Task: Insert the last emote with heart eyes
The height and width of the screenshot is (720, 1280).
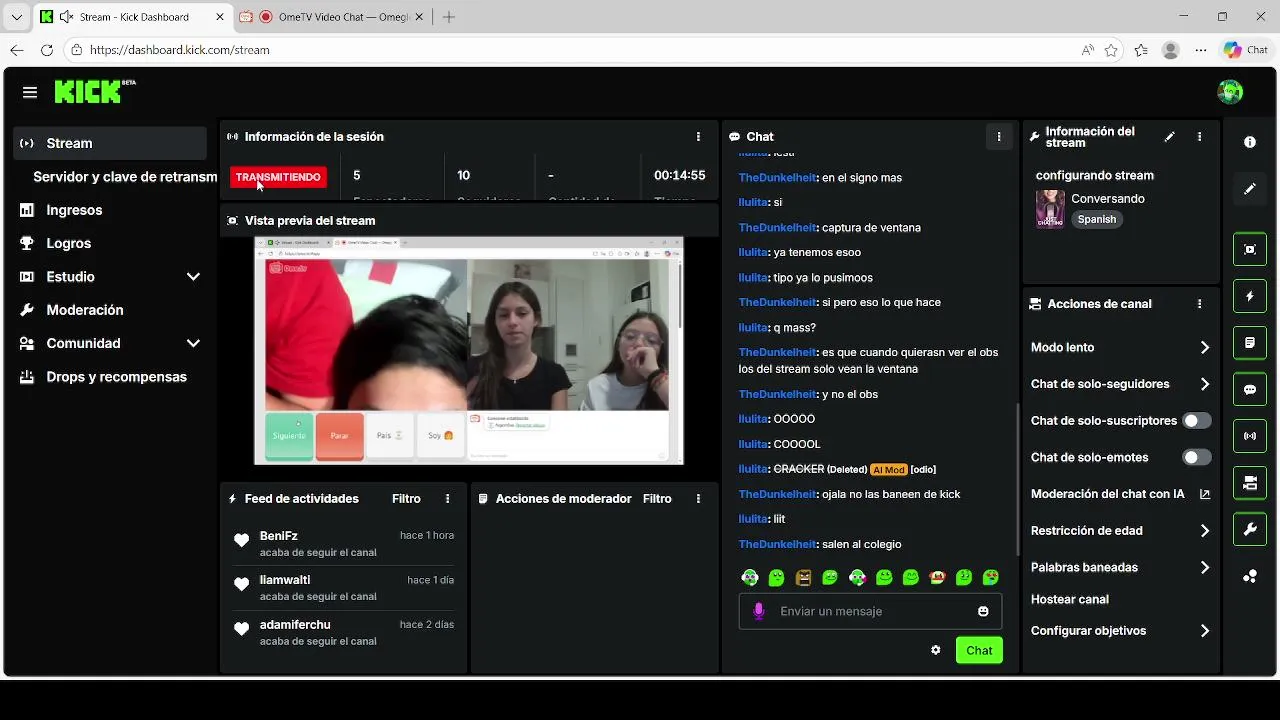Action: (990, 577)
